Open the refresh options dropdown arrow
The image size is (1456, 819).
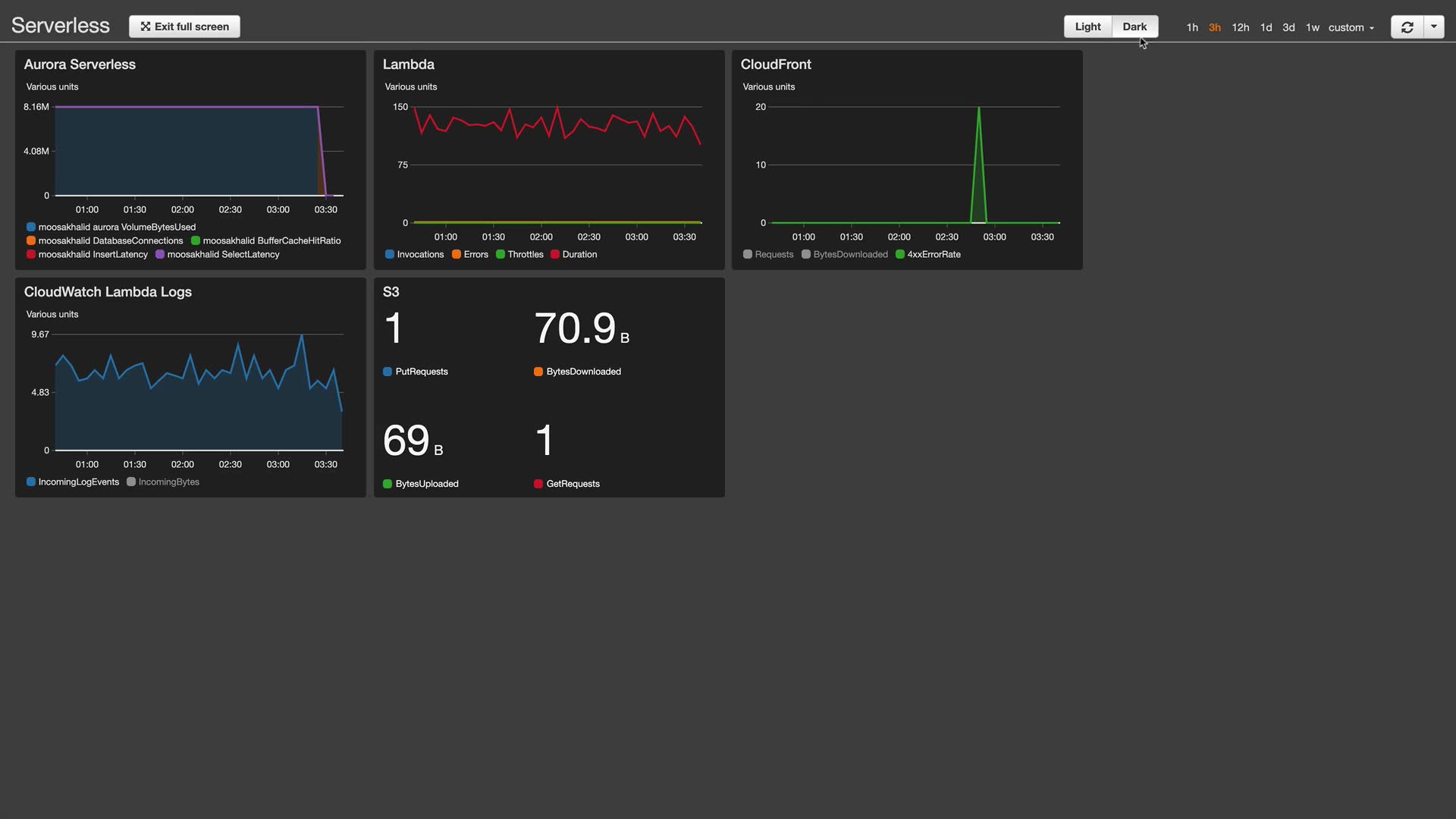click(1434, 27)
